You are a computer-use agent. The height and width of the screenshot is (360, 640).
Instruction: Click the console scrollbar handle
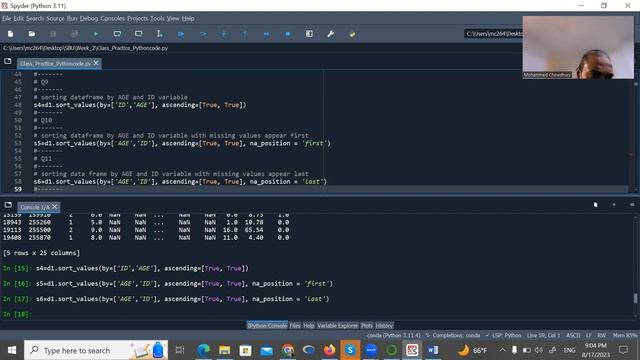pos(635,298)
